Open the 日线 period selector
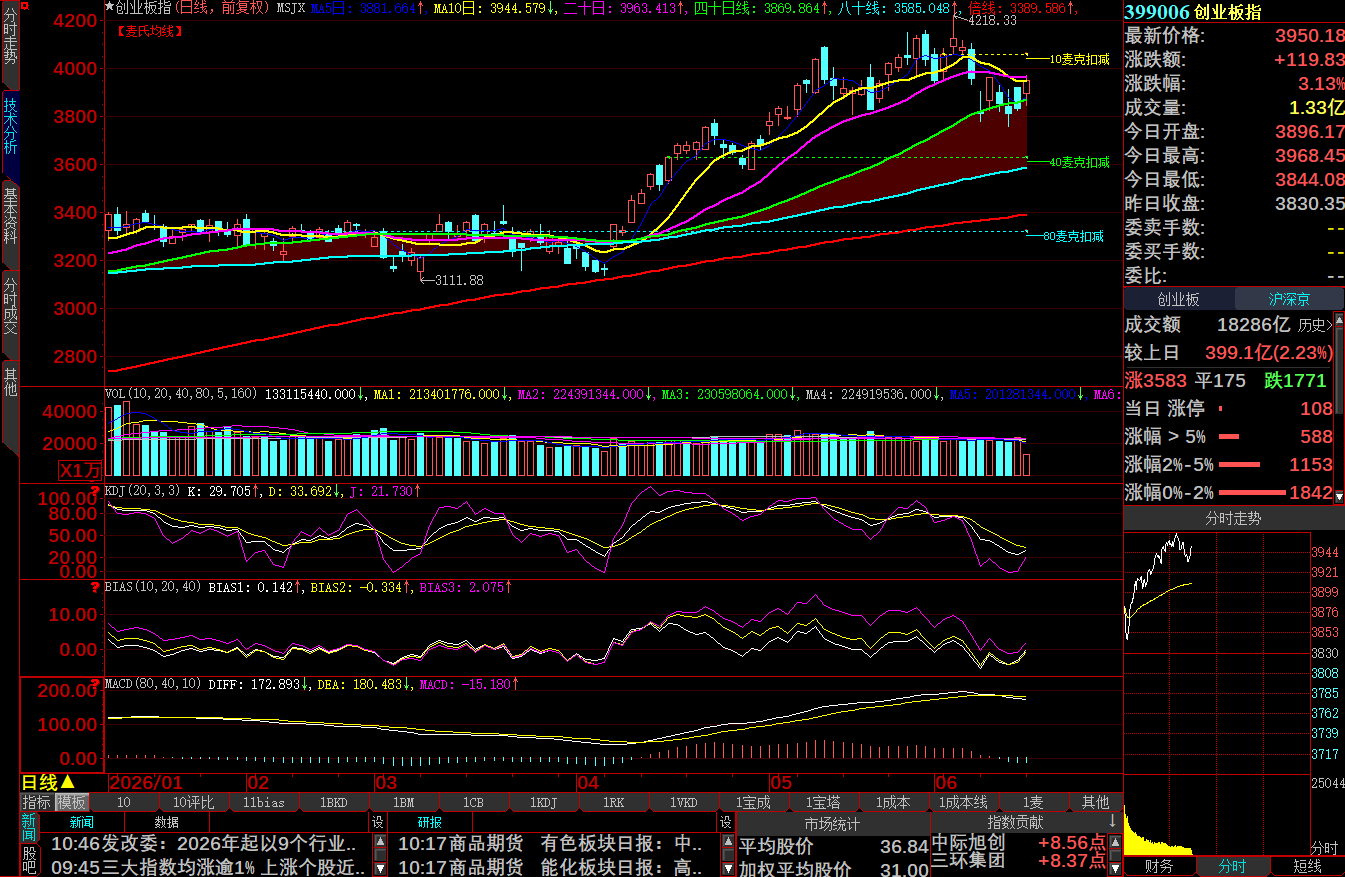 [48, 782]
